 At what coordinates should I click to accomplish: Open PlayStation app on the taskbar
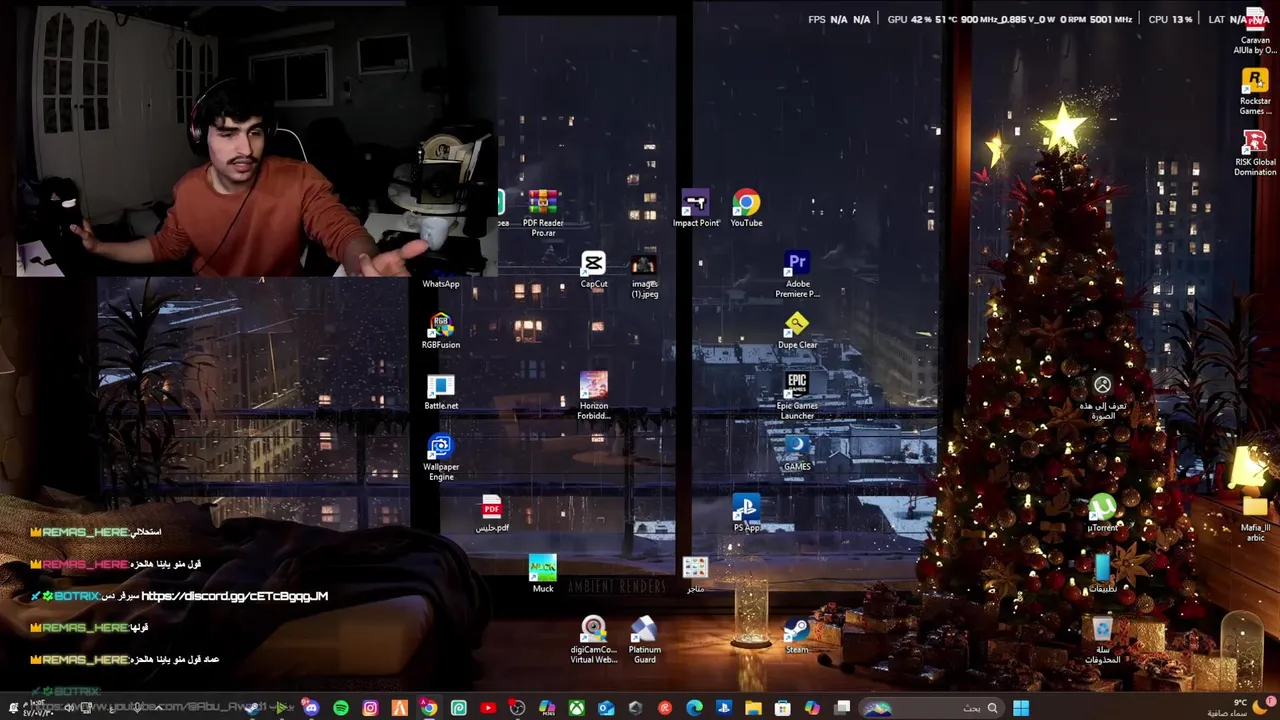click(x=724, y=708)
